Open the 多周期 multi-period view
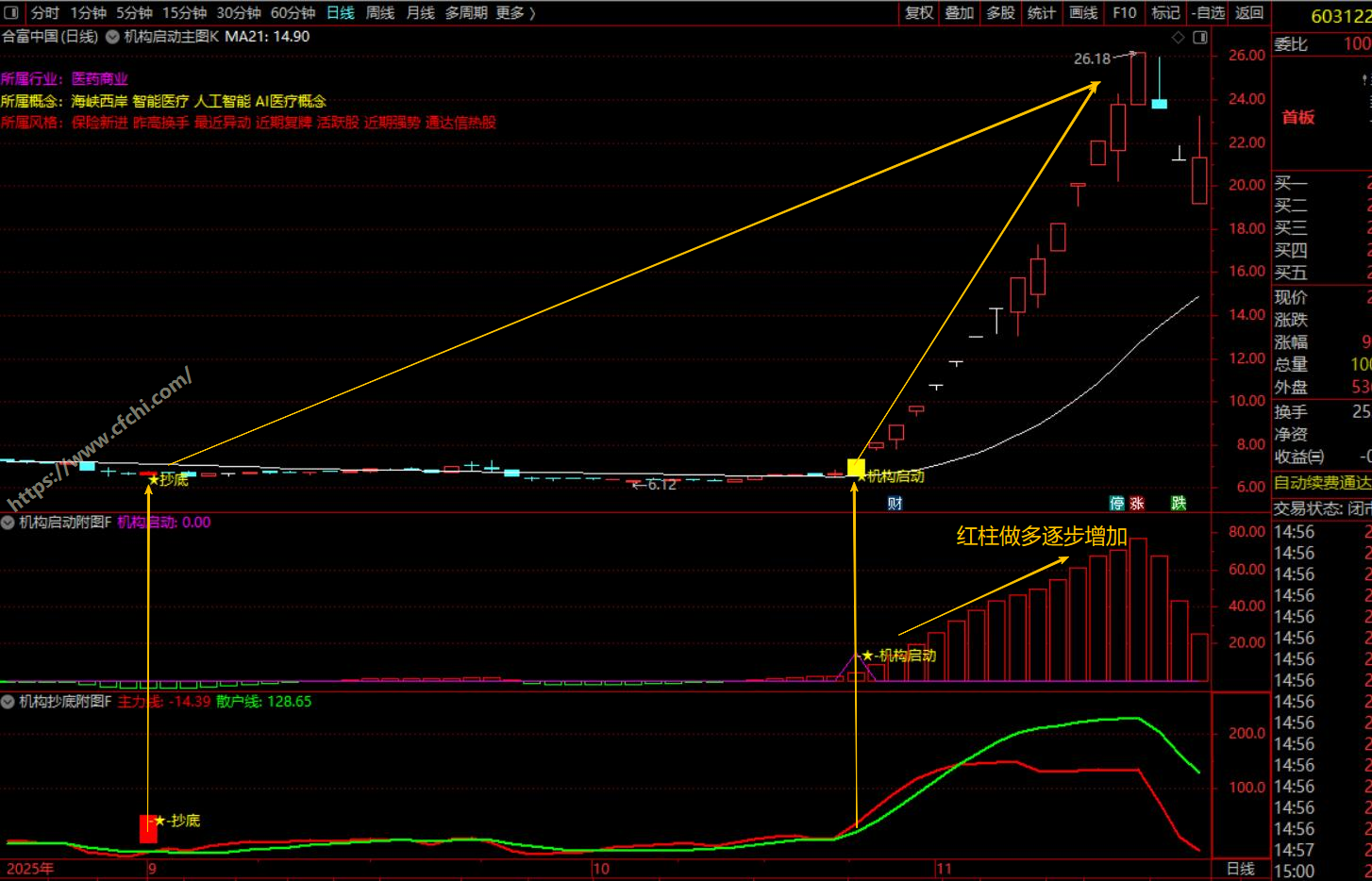The image size is (1372, 881). (466, 12)
